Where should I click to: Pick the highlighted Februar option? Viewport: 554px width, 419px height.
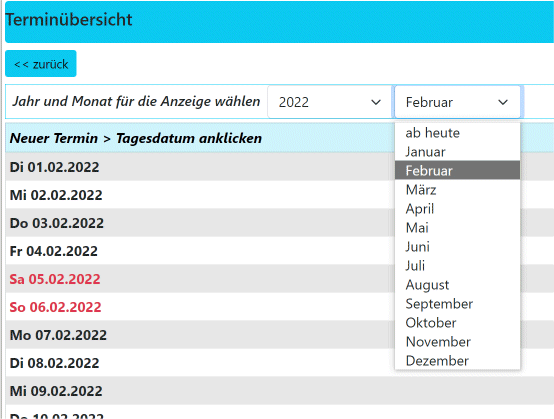[x=458, y=171]
